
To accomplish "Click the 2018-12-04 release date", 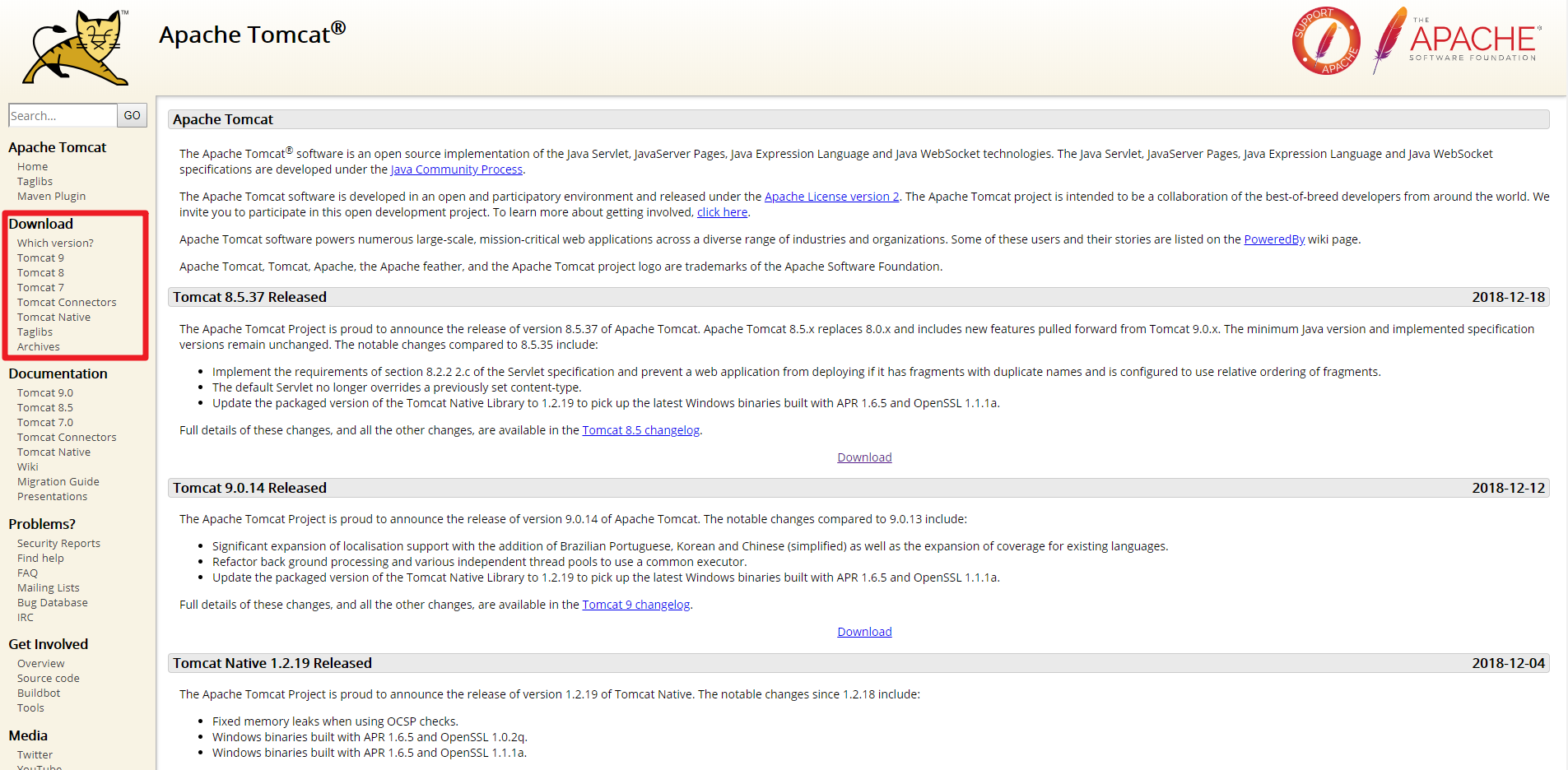I will pyautogui.click(x=1508, y=663).
